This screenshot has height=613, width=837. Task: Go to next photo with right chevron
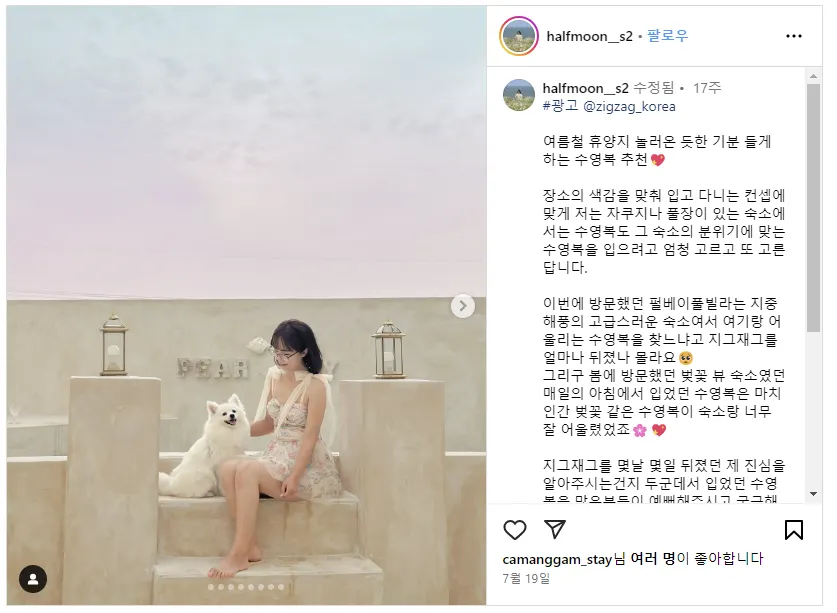[463, 306]
